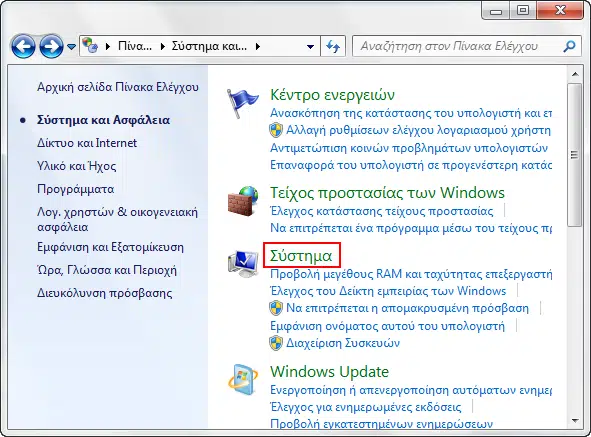This screenshot has height=437, width=591.
Task: Open the recent pages dropdown beside Forward
Action: (x=71, y=46)
